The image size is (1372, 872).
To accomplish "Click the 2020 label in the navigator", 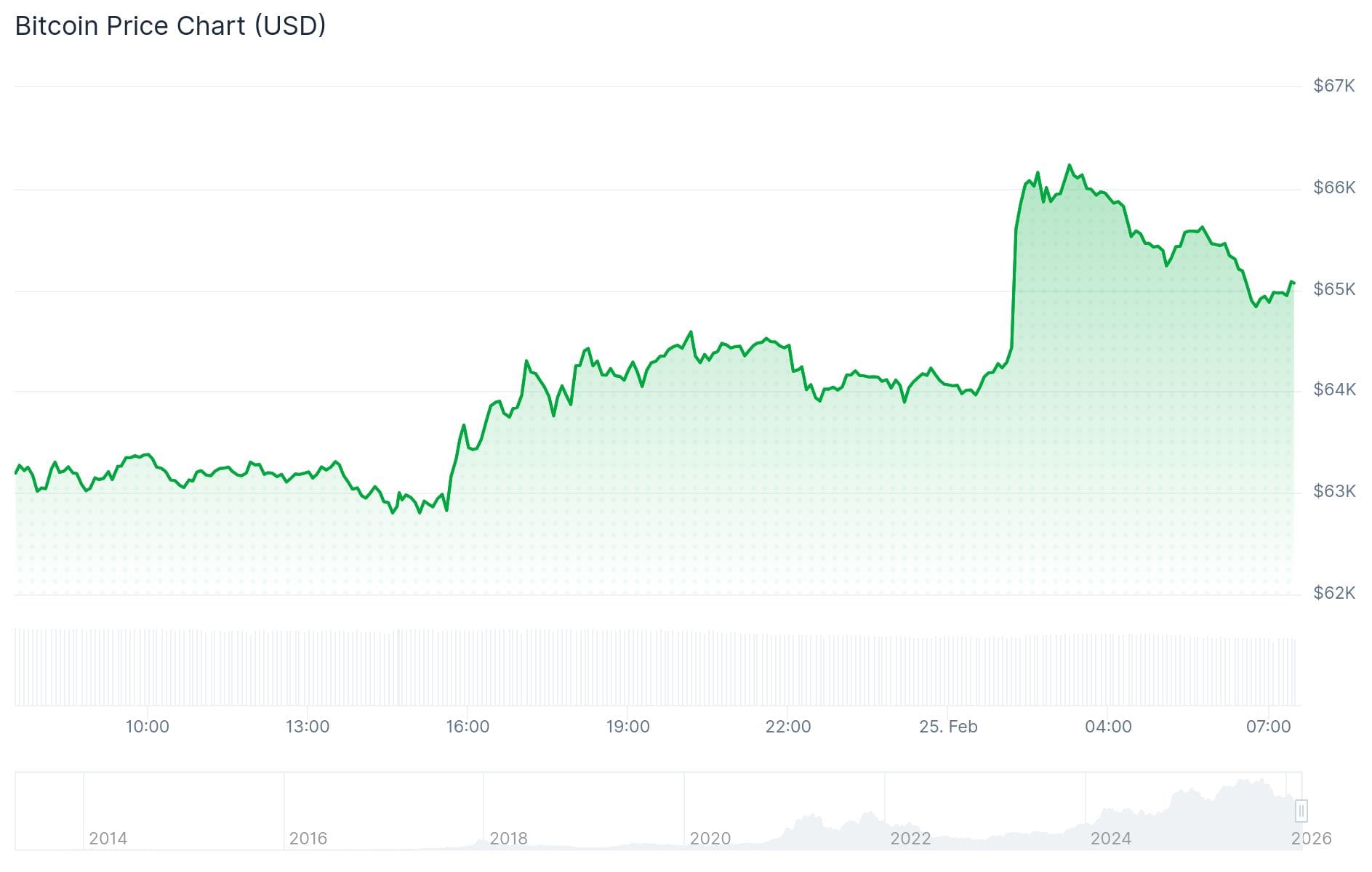I will [710, 839].
